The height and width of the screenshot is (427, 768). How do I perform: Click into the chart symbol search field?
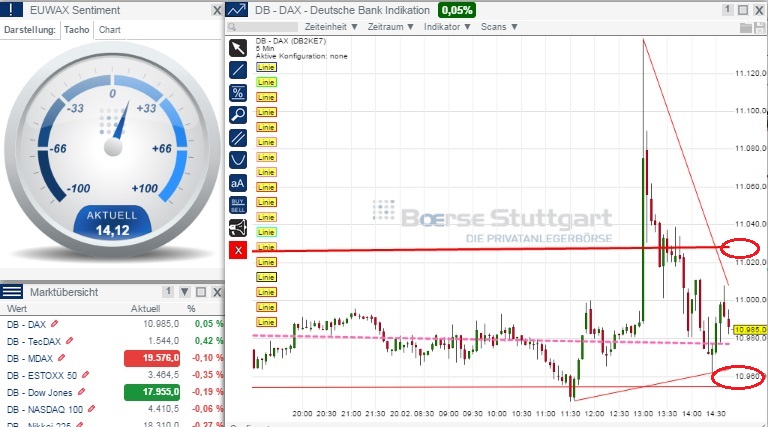click(x=263, y=27)
